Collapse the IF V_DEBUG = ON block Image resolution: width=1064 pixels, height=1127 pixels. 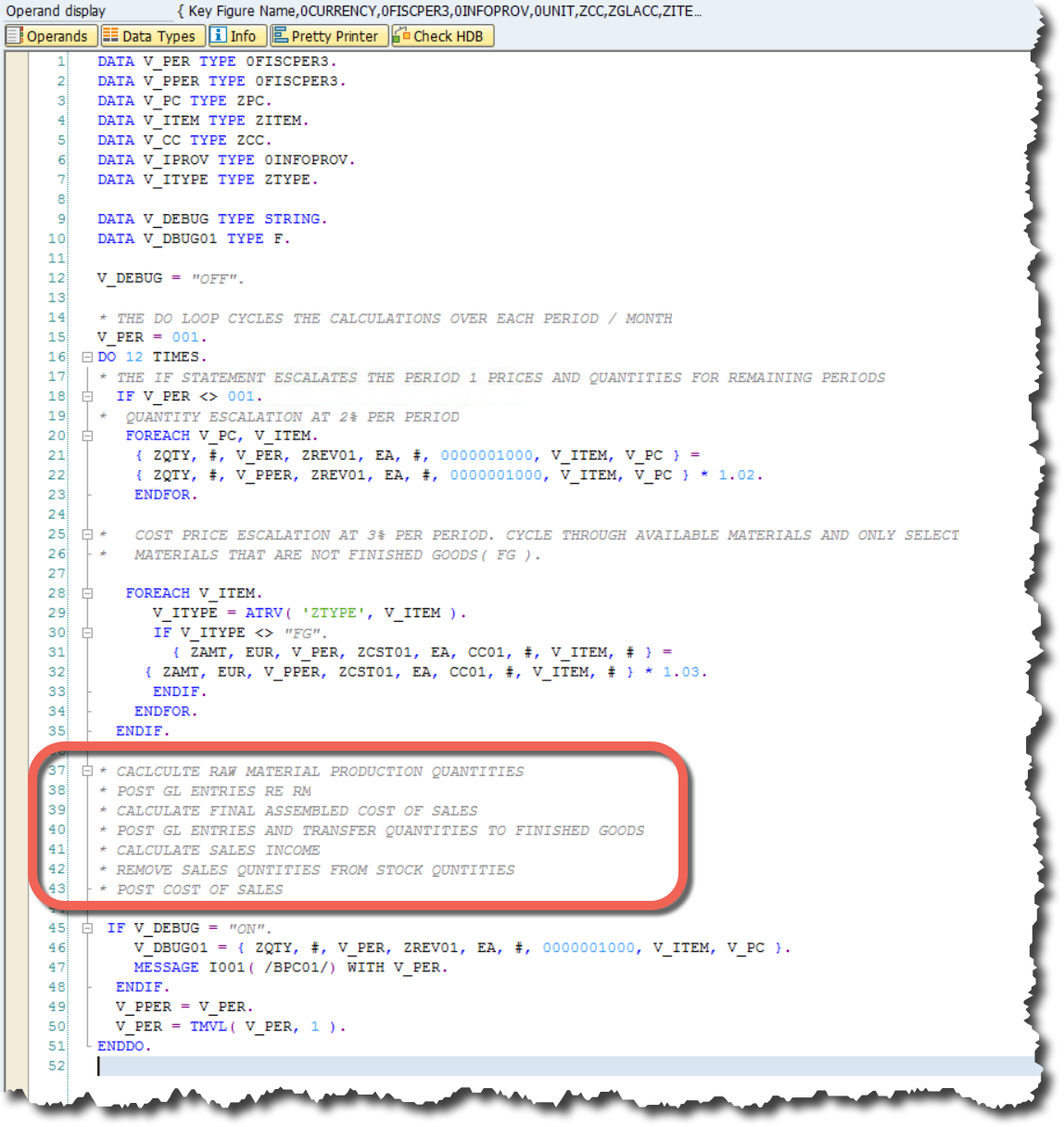[86, 928]
